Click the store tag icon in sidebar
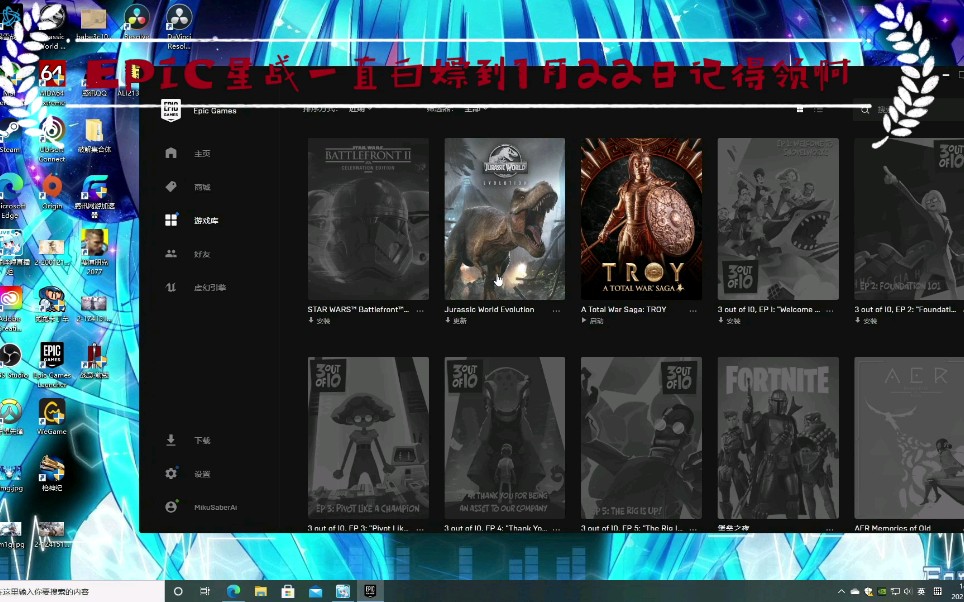The height and width of the screenshot is (602, 964). (172, 187)
